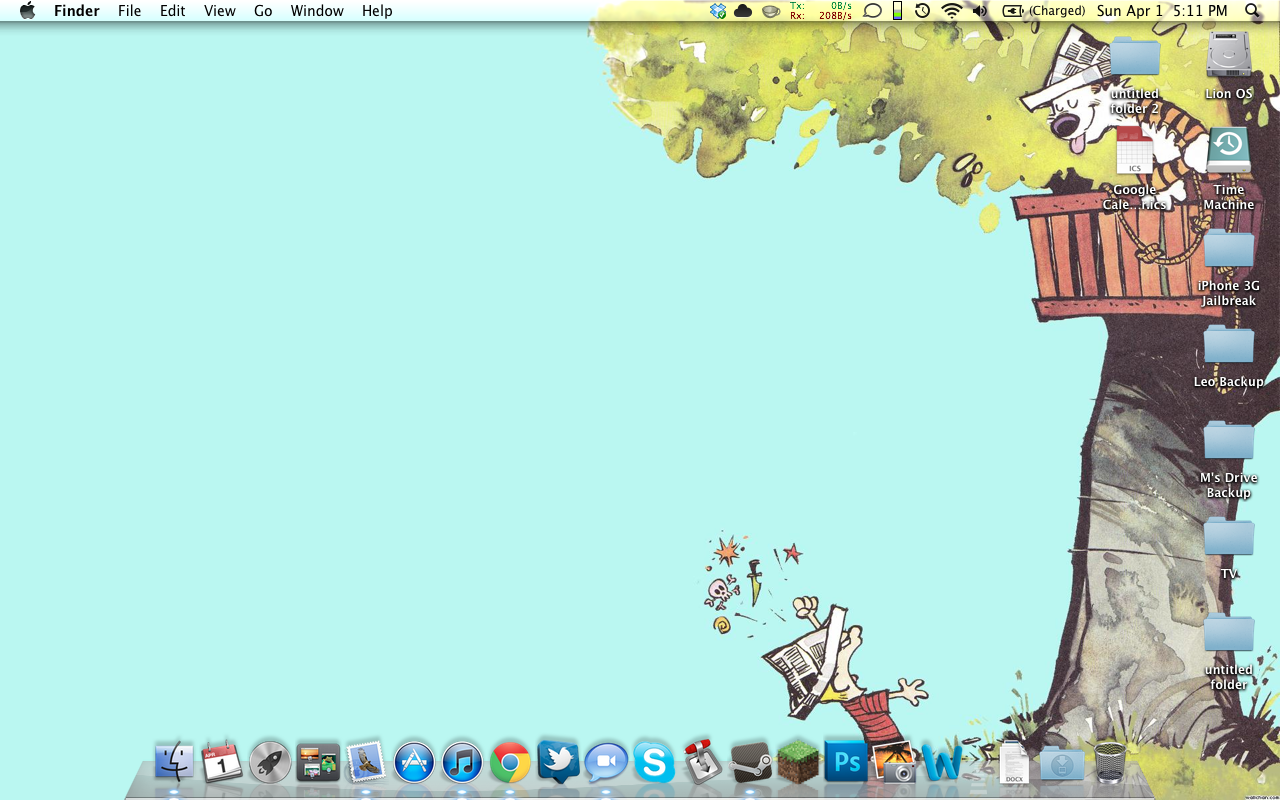Select the 'untitled folder' desktop folder
The height and width of the screenshot is (800, 1280).
click(x=1229, y=634)
